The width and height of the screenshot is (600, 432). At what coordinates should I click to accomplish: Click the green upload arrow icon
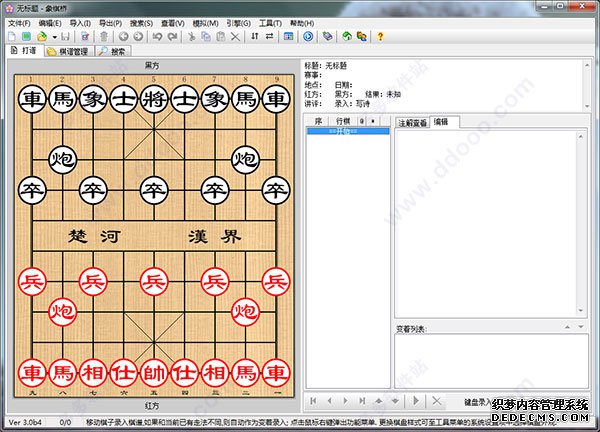(x=347, y=36)
